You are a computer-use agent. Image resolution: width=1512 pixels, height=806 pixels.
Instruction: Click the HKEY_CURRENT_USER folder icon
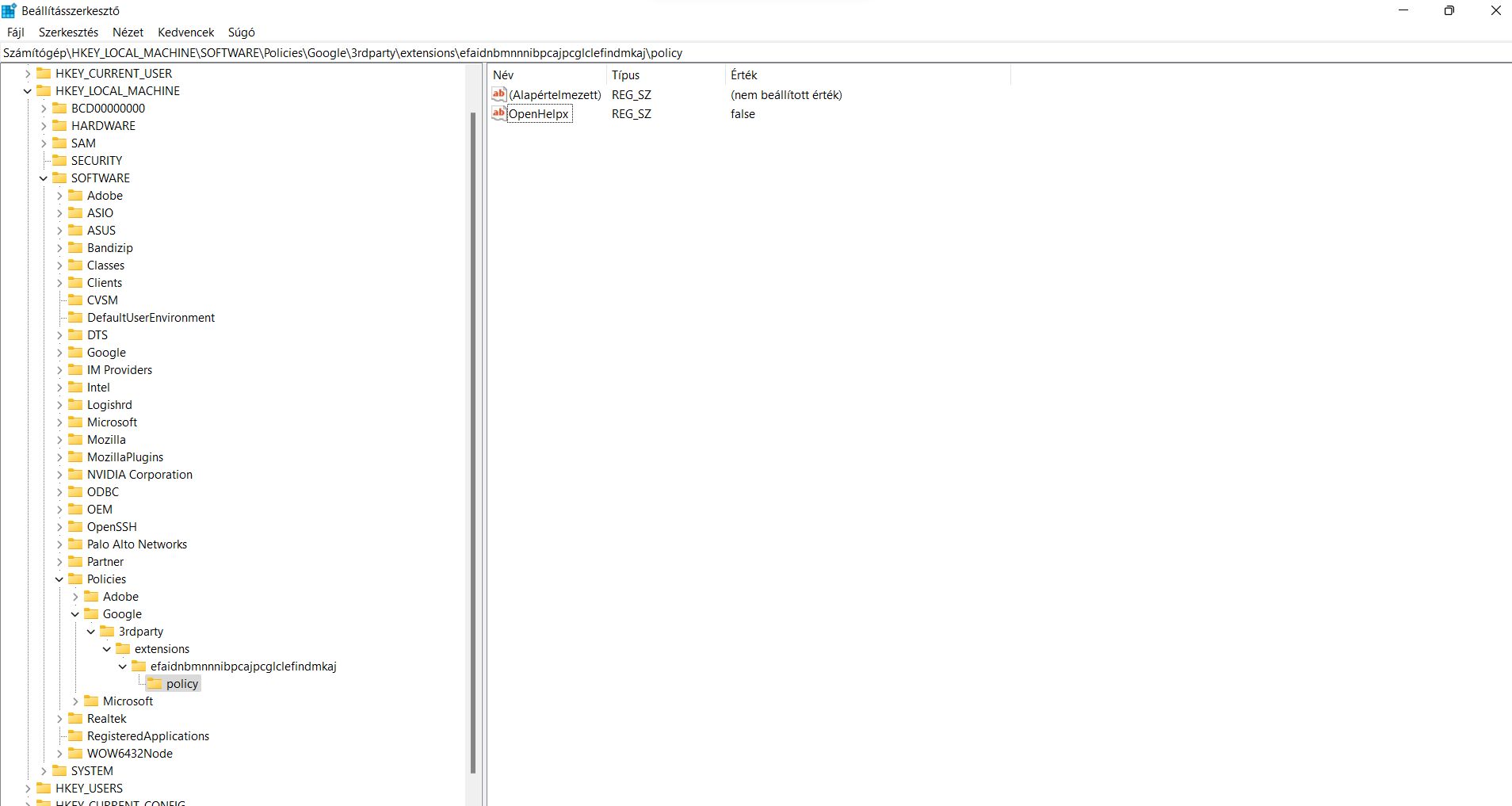pos(44,73)
